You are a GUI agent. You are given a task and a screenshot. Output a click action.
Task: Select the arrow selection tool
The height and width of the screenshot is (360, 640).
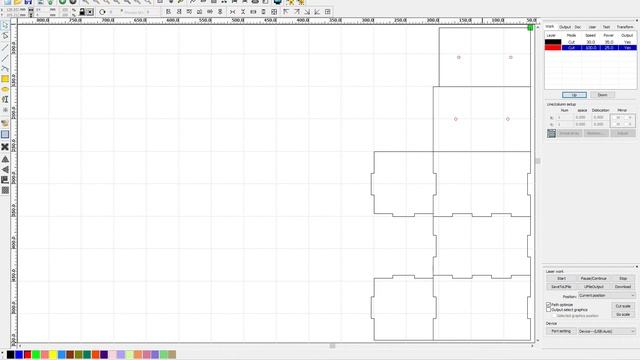click(5, 26)
